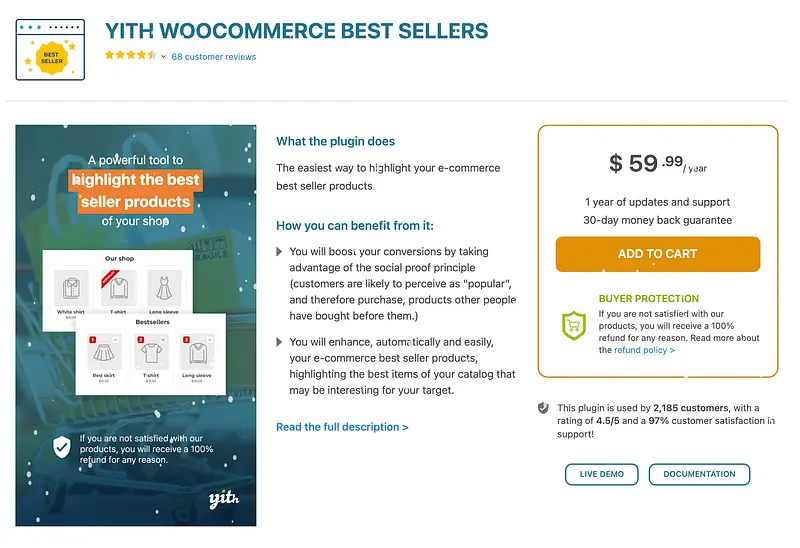Select the Red skirt bestseller icon
Screen dimensions: 800x548
(x=103, y=353)
